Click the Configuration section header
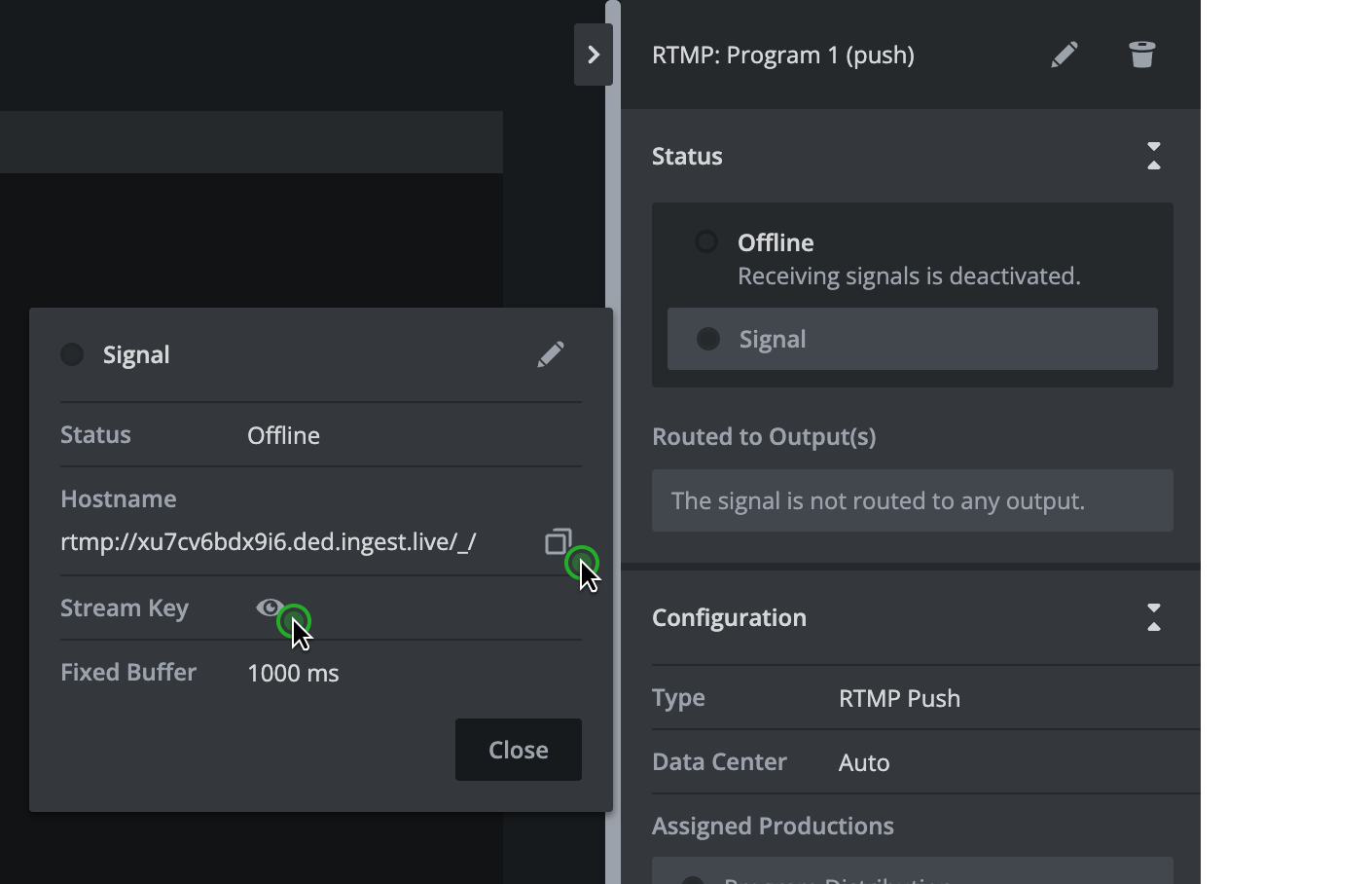Image resolution: width=1372 pixels, height=884 pixels. [729, 617]
